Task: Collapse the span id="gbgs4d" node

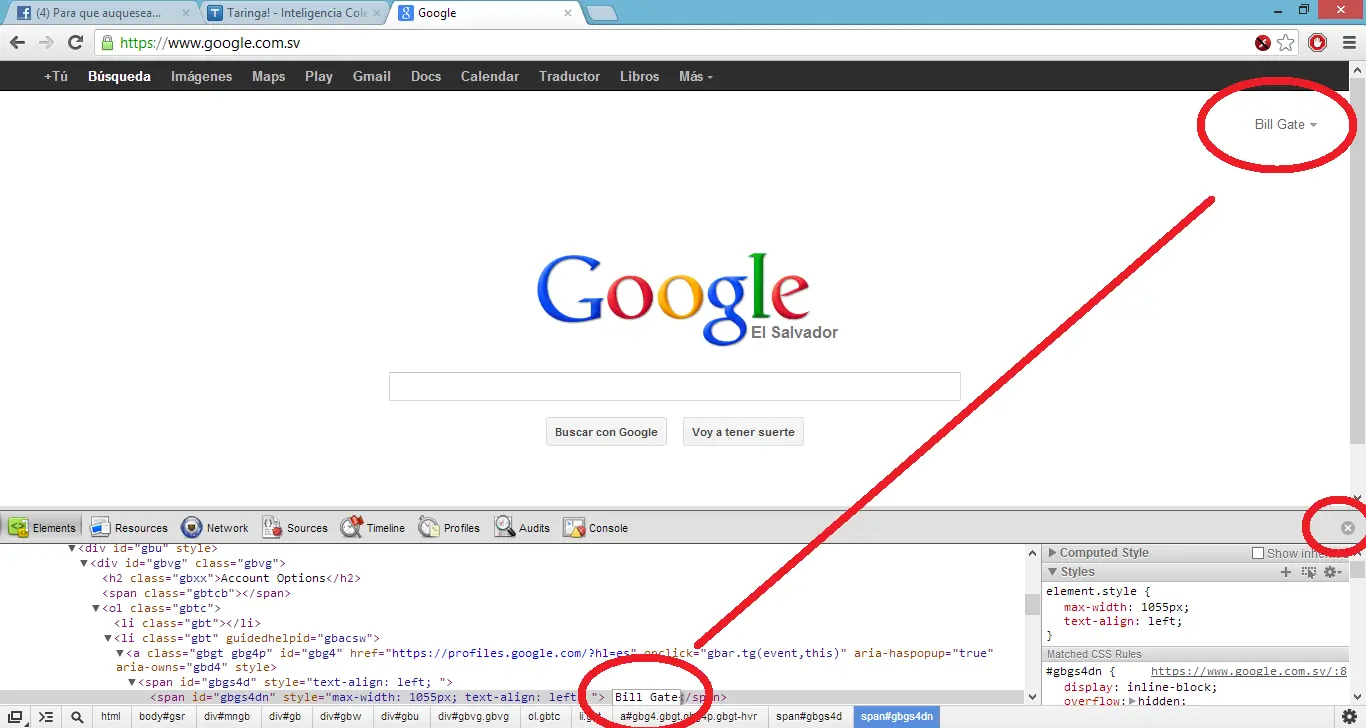Action: [x=132, y=682]
